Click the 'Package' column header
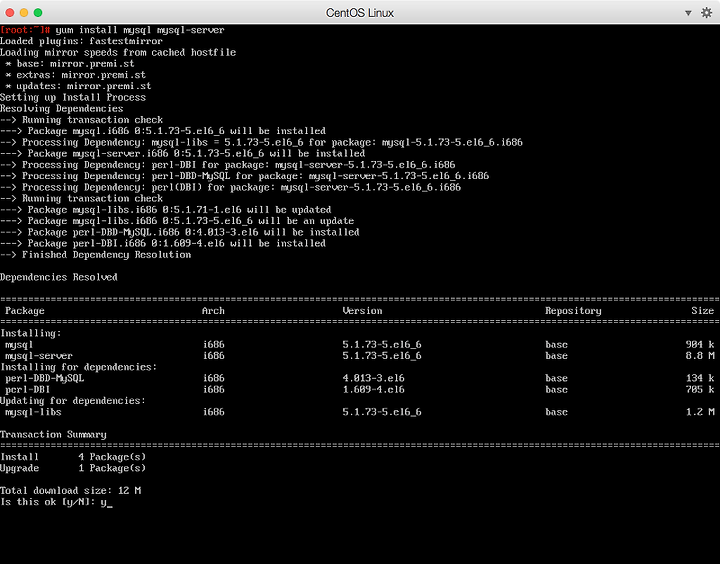Screen dimensions: 720x564 [25, 311]
